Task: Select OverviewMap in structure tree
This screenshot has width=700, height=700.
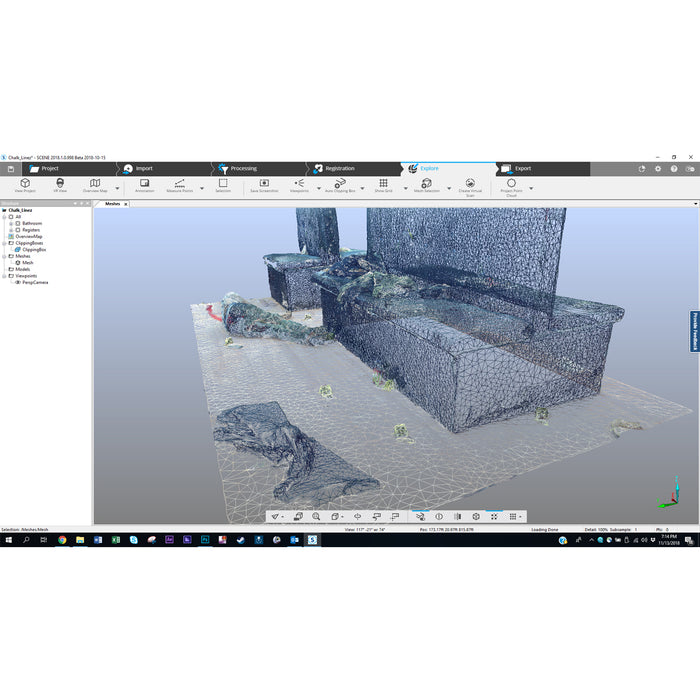Action: click(29, 237)
